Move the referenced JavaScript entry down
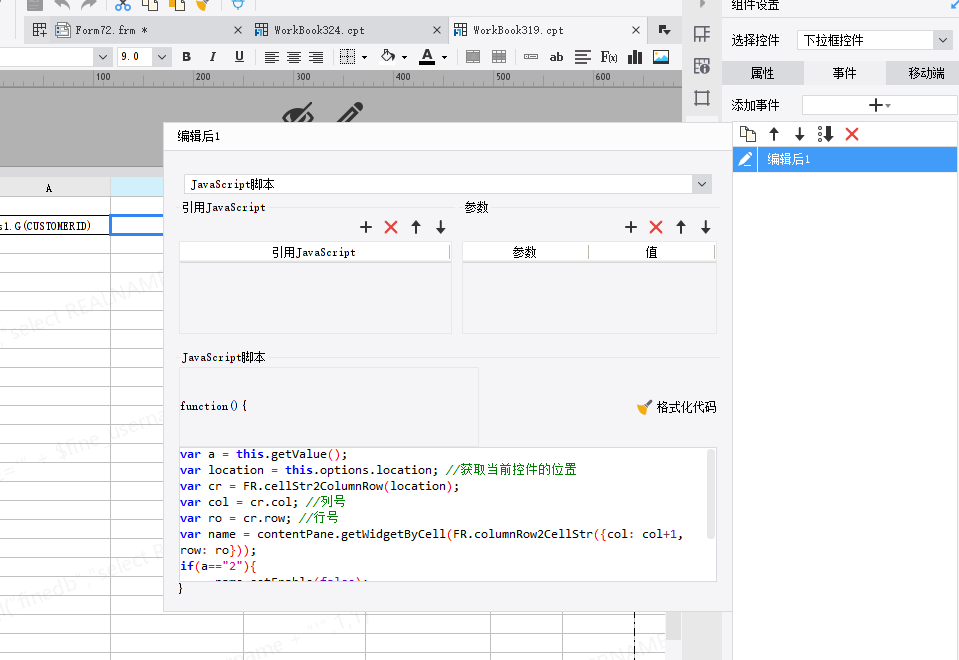 tap(440, 227)
